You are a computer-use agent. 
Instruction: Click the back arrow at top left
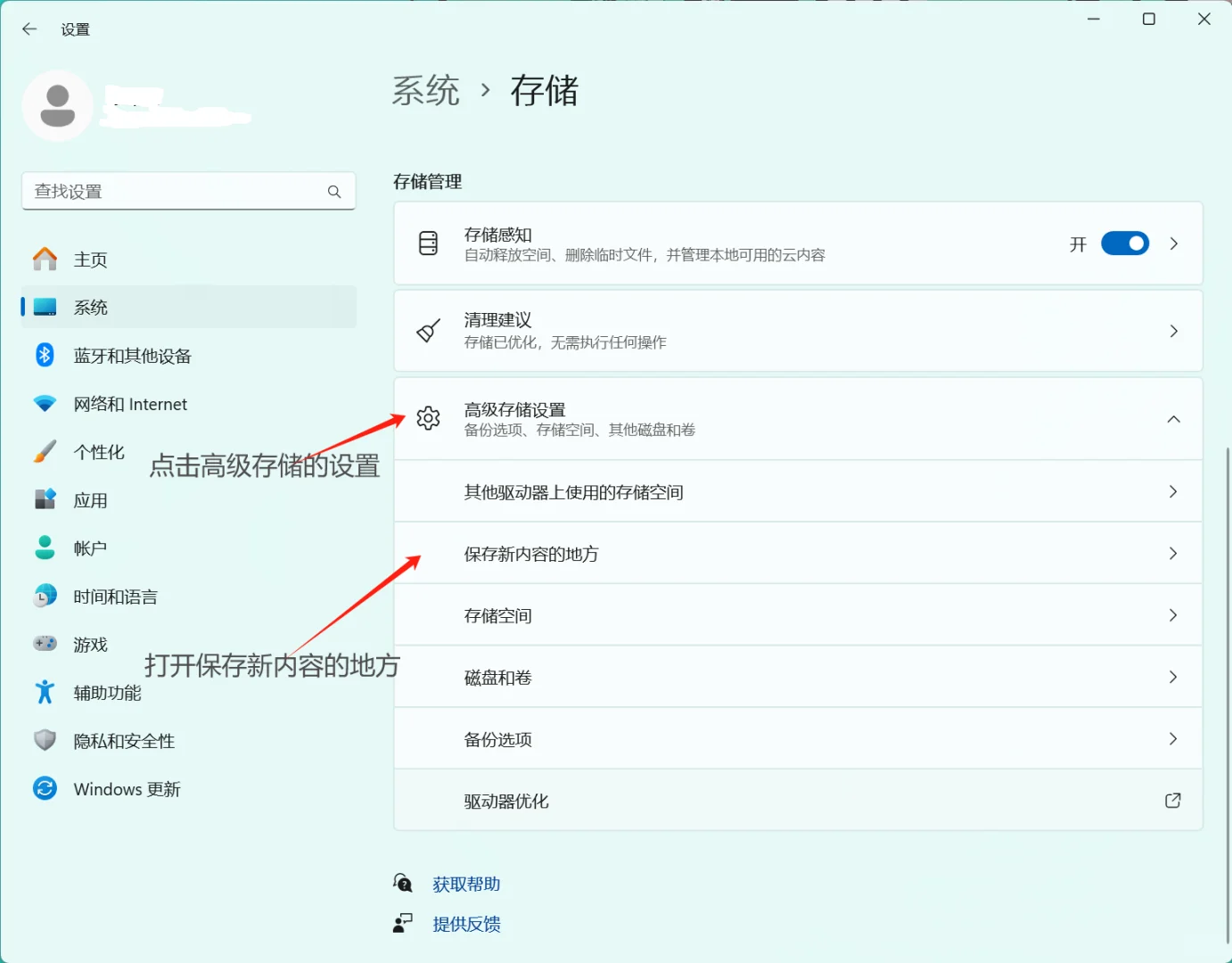coord(29,29)
